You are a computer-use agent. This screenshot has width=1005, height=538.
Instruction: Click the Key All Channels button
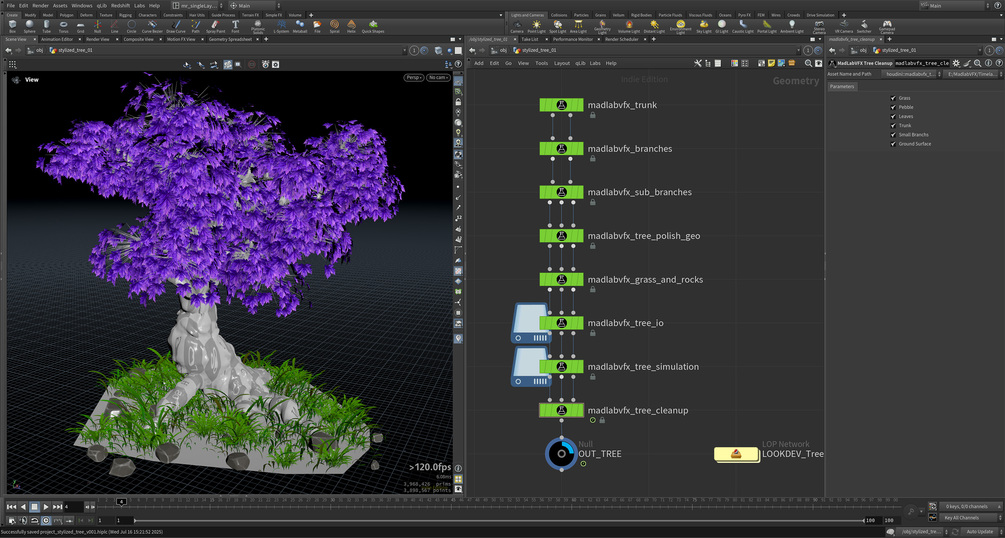pyautogui.click(x=963, y=517)
